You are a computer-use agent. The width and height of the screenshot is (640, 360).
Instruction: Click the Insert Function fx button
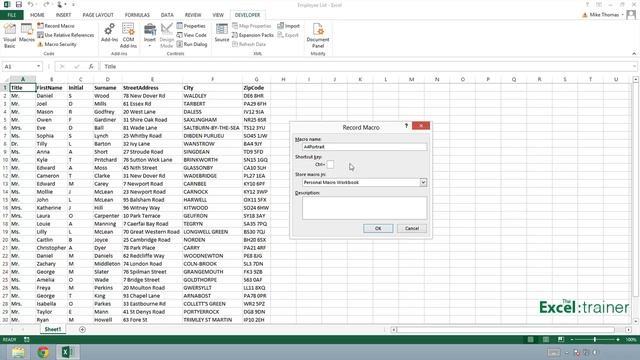(91, 66)
